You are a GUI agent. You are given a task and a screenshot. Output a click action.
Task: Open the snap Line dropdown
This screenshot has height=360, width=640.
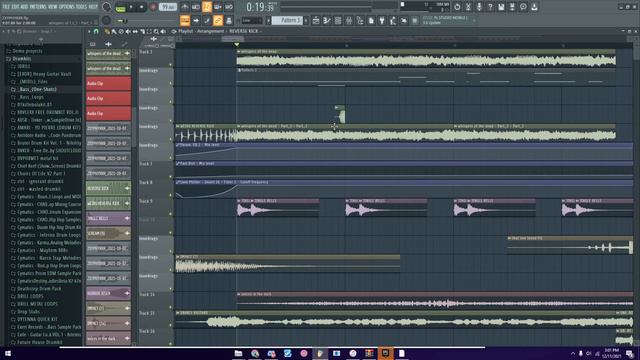(252, 20)
